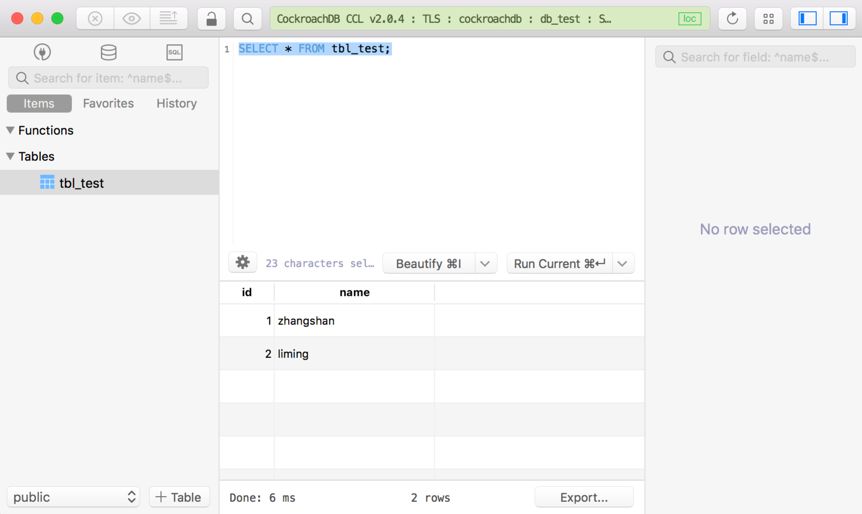
Task: Click the id column header
Action: coord(247,292)
